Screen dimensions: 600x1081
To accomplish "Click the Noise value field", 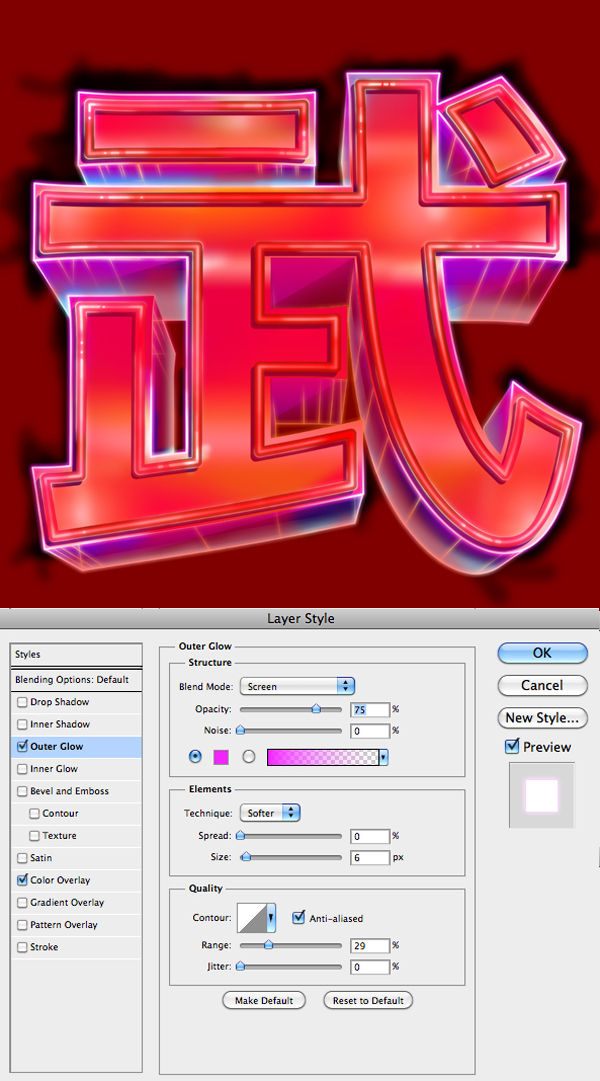I will (370, 731).
